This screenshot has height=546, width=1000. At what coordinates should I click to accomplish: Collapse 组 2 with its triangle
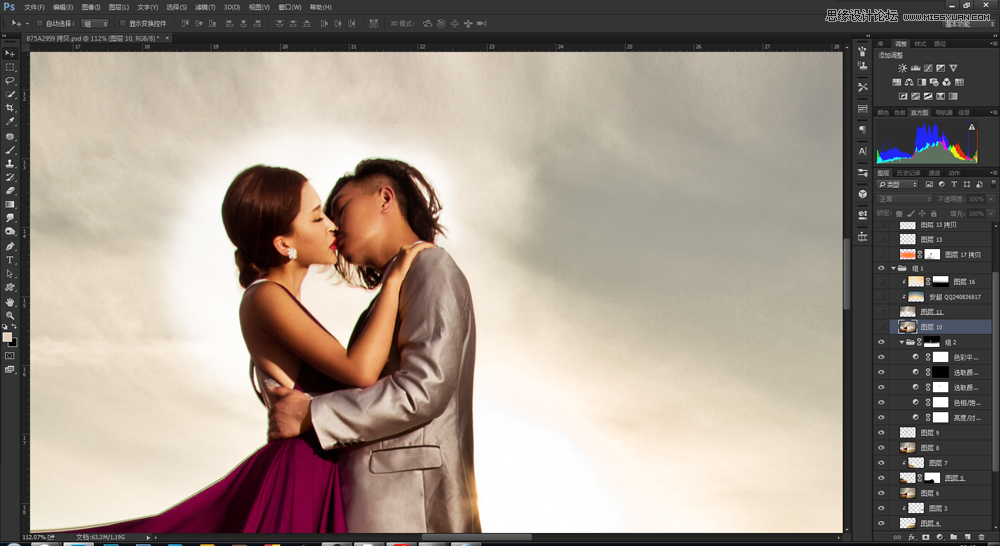[x=902, y=343]
